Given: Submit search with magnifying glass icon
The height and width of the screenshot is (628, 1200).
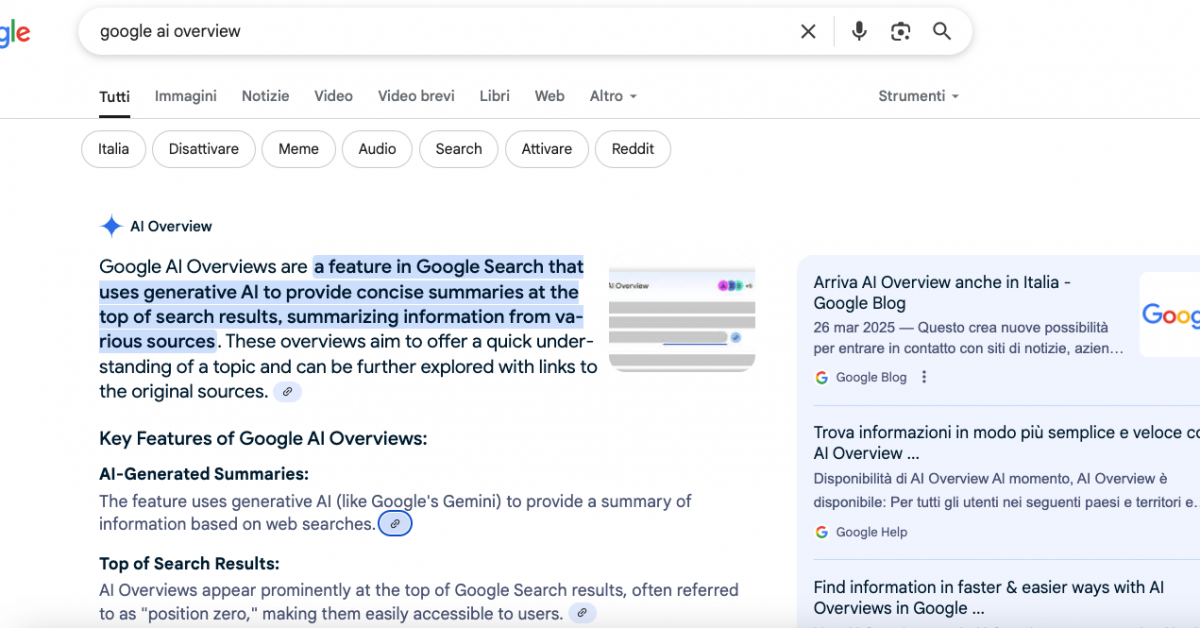Looking at the screenshot, I should click(942, 32).
